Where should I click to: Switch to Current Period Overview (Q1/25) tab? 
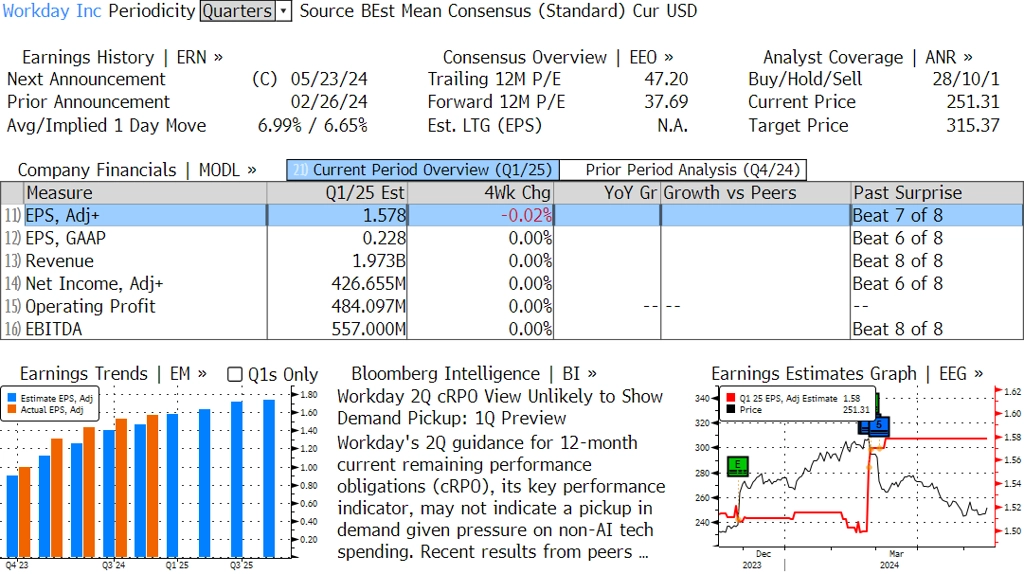423,170
